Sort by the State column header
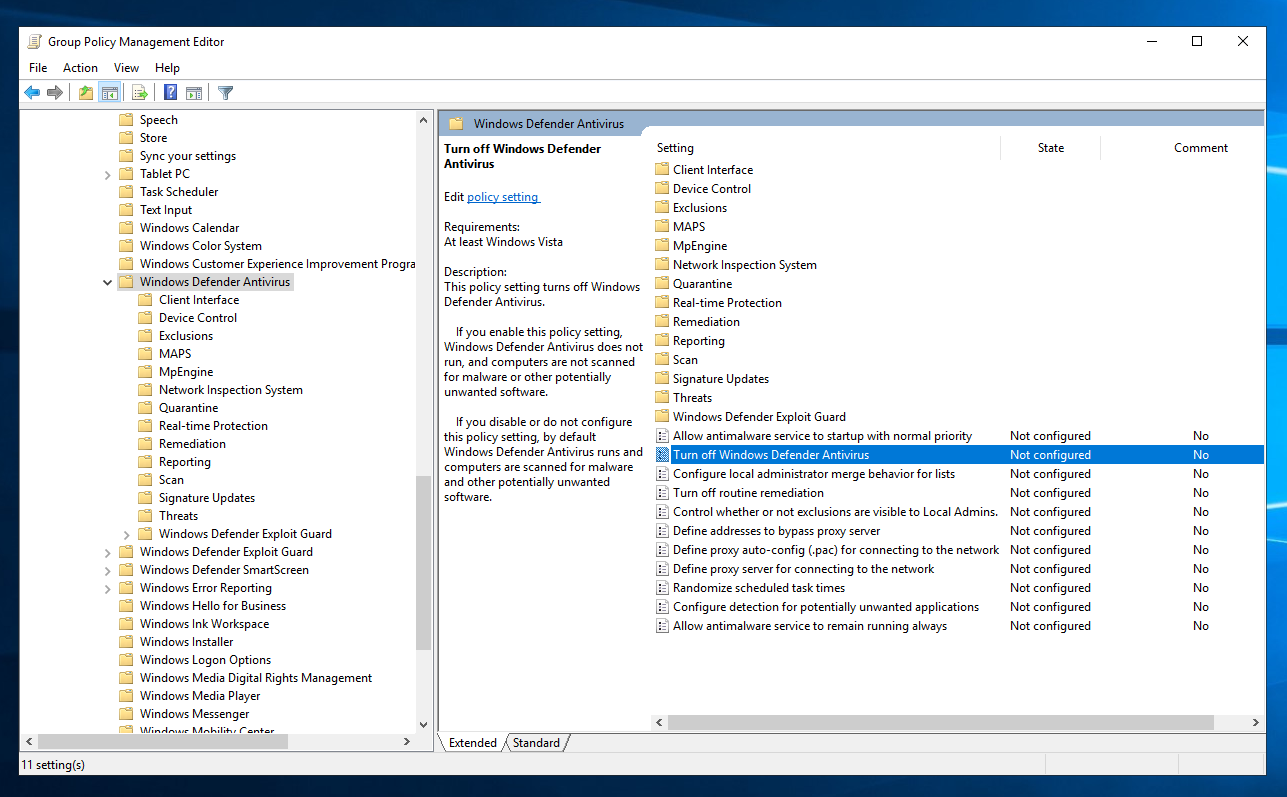The image size is (1287, 797). tap(1050, 148)
